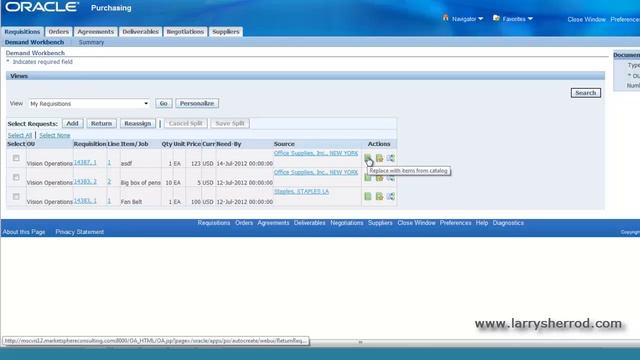
Task: Open line 1 link in the Fan Belt row
Action: click(109, 201)
